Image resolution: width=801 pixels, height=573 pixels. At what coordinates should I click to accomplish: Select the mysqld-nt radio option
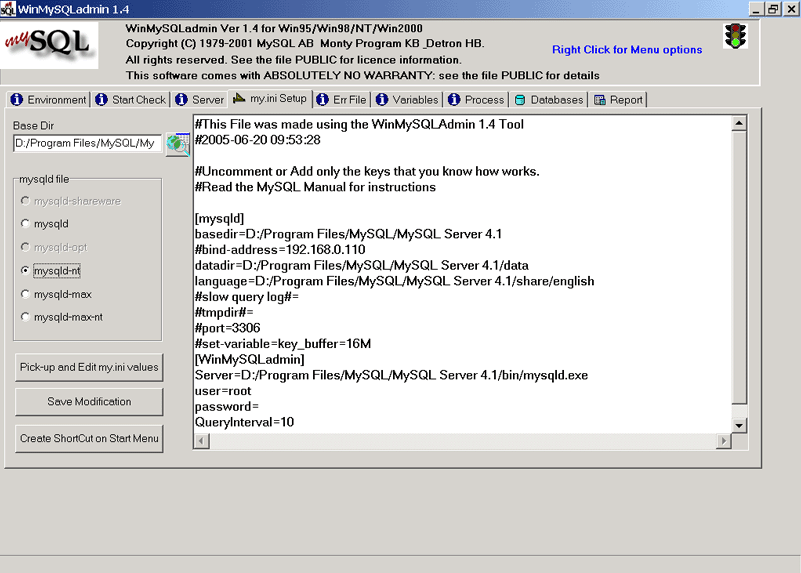[51, 271]
